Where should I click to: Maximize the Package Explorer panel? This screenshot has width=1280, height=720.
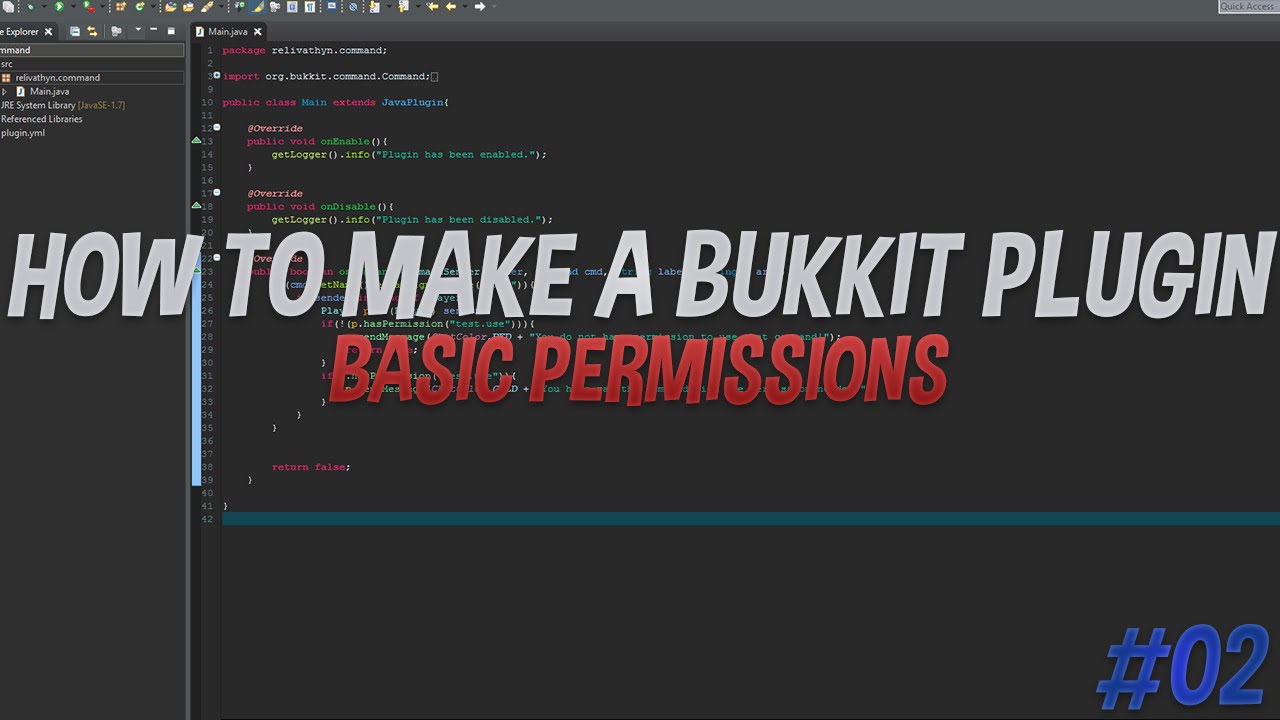coord(171,31)
